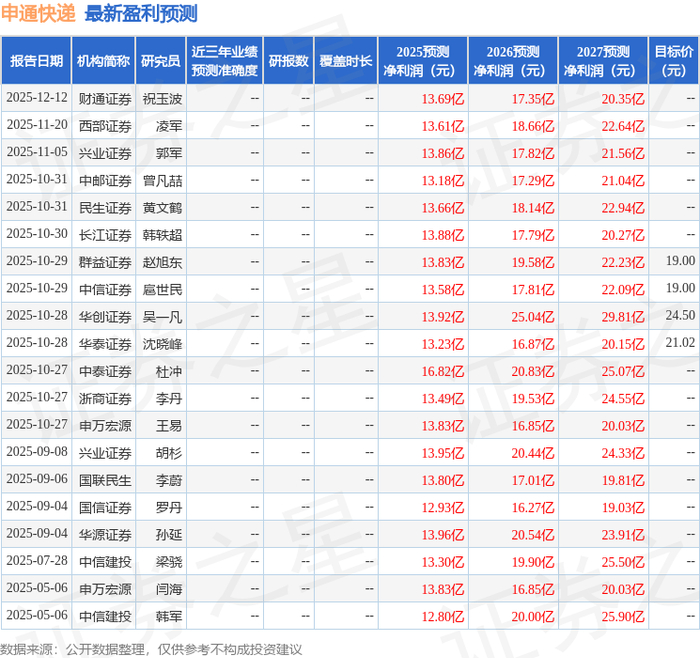Click analyst name 孙延
This screenshot has width=700, height=658.
[169, 534]
